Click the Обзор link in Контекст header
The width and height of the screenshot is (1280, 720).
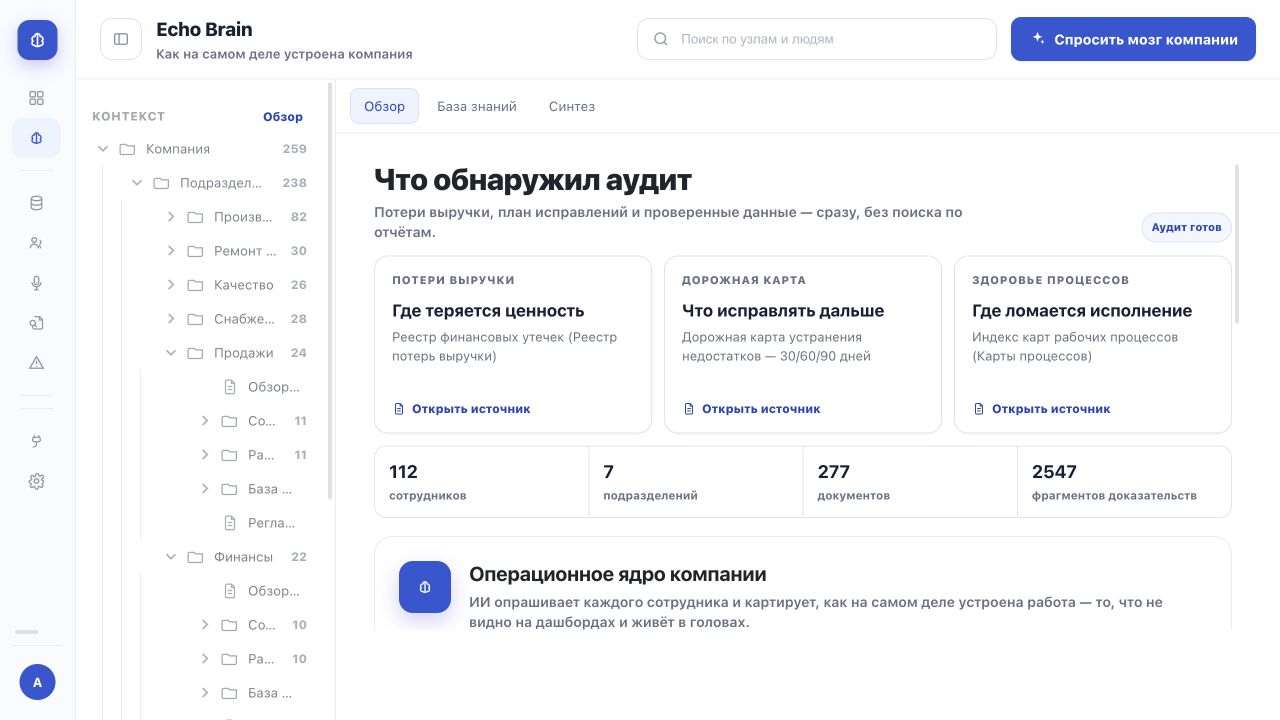(x=283, y=117)
